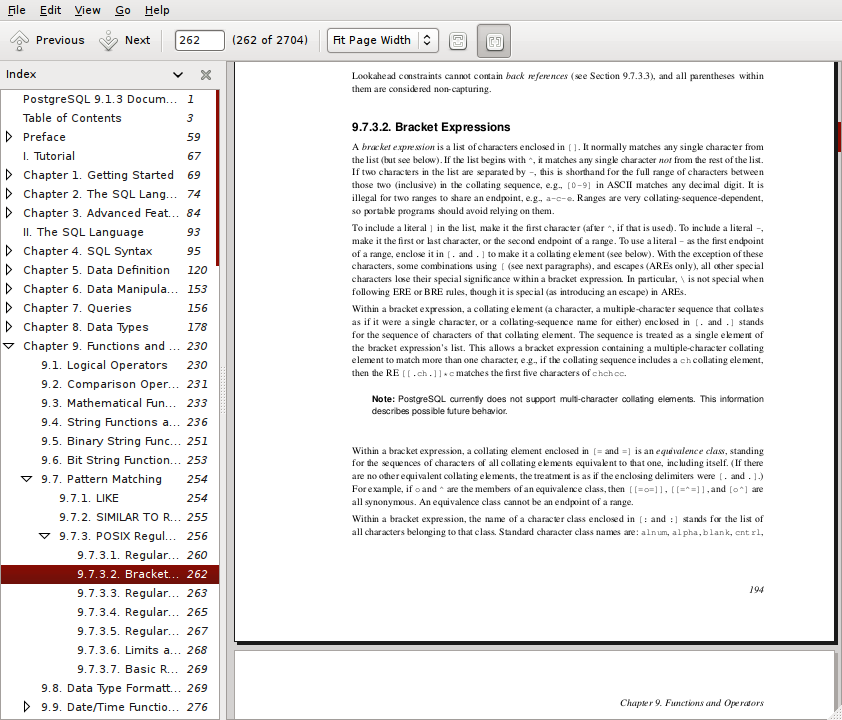Image resolution: width=842 pixels, height=720 pixels.
Task: Select 9.5. Binary String Functions entry
Action: click(x=110, y=441)
